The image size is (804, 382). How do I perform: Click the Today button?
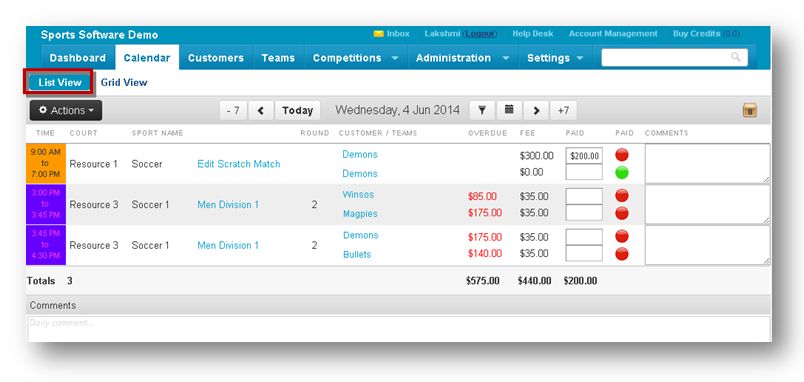(x=297, y=110)
